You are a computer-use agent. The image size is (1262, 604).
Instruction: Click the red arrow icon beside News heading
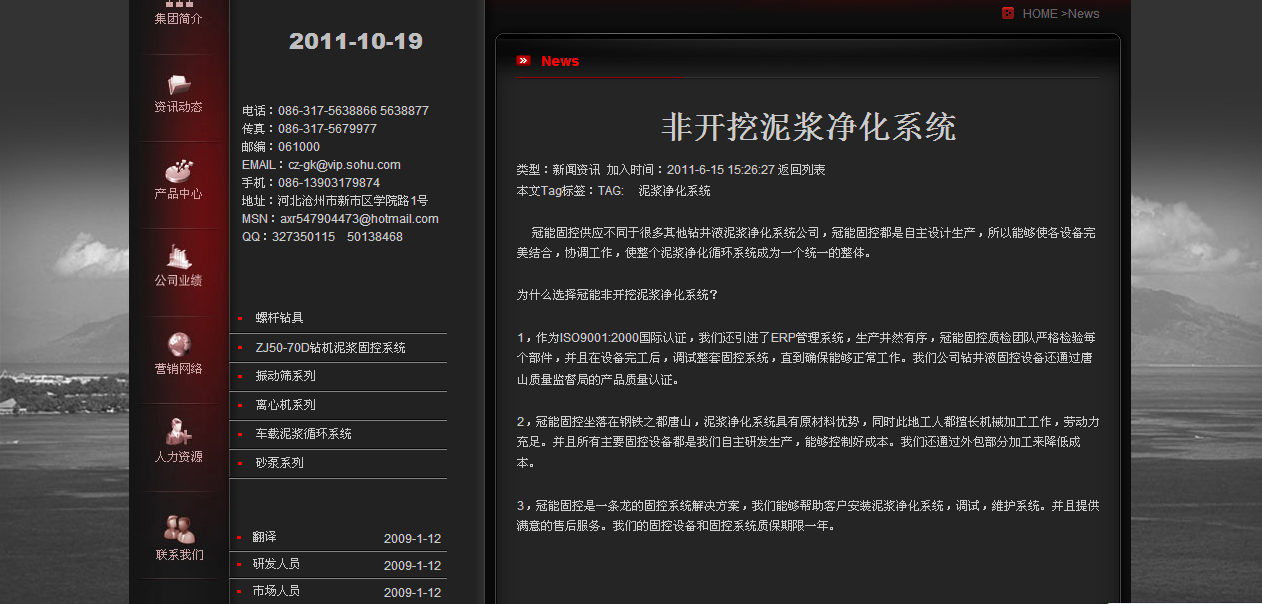(x=523, y=61)
